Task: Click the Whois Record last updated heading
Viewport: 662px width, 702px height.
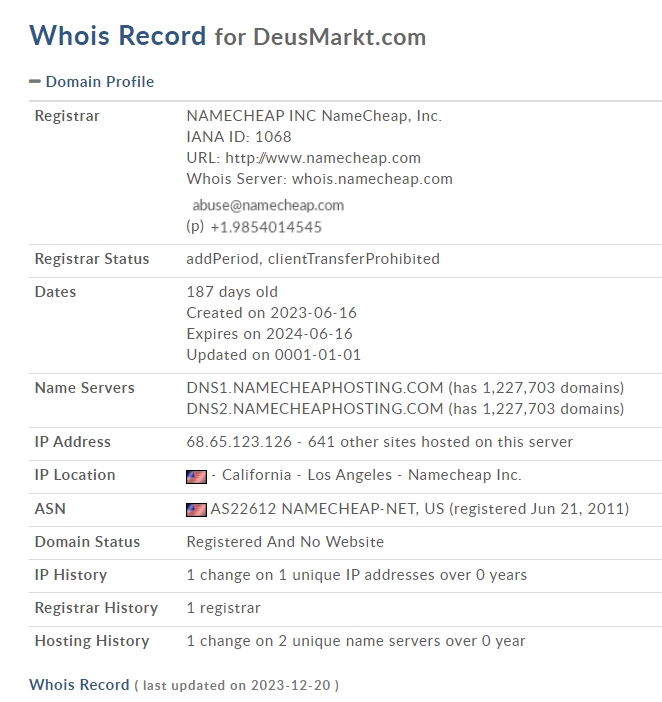Action: [184, 685]
